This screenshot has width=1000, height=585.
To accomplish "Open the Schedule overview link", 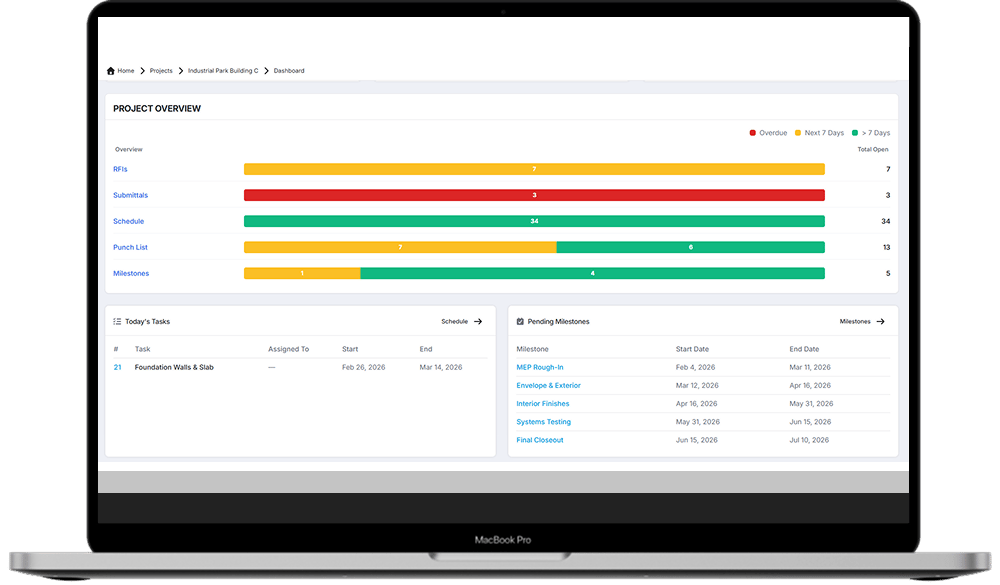I will 128,221.
